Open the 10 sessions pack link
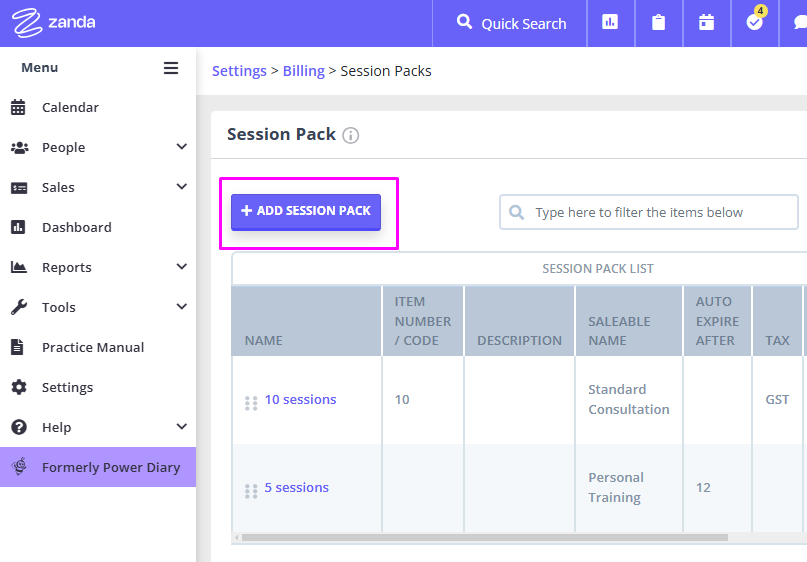Image resolution: width=807 pixels, height=562 pixels. (x=301, y=399)
